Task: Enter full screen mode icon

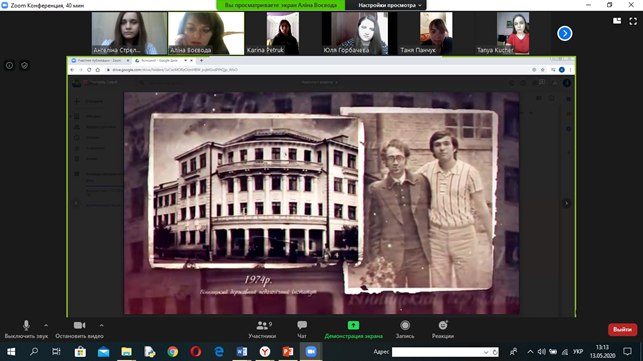Action: pyautogui.click(x=633, y=21)
